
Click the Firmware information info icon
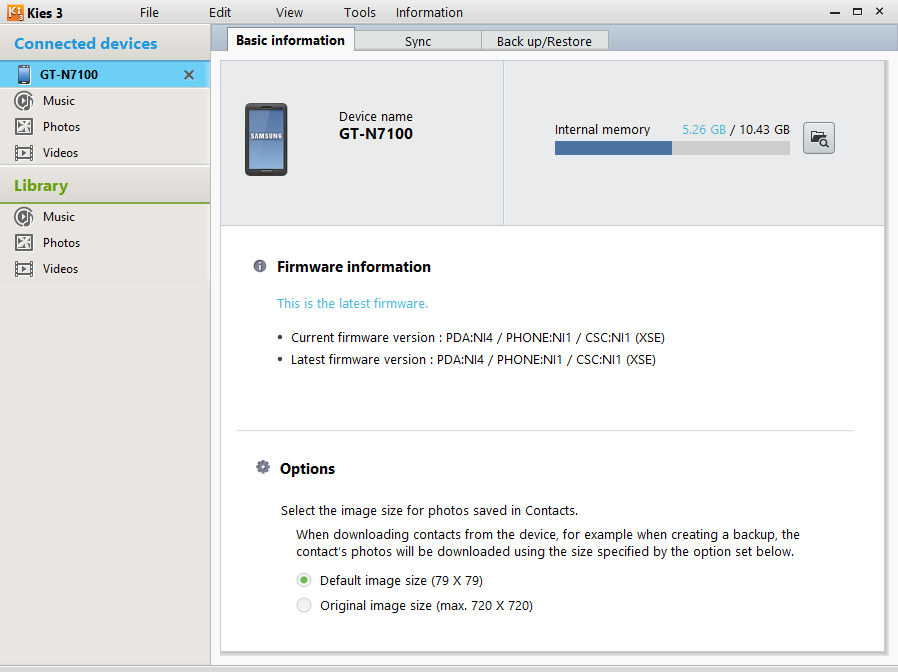click(260, 266)
